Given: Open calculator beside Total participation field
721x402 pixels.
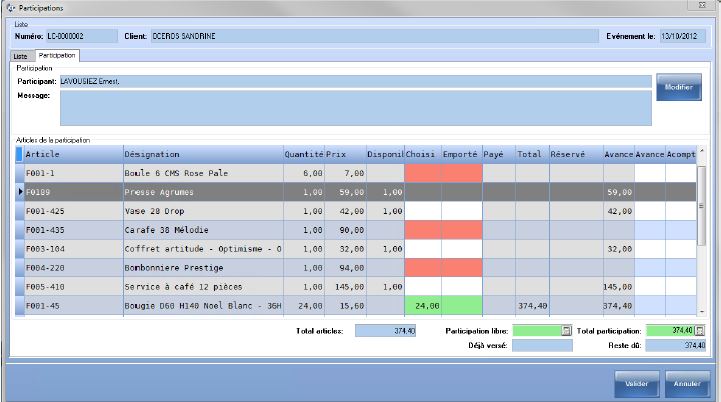Looking at the screenshot, I should [x=699, y=330].
